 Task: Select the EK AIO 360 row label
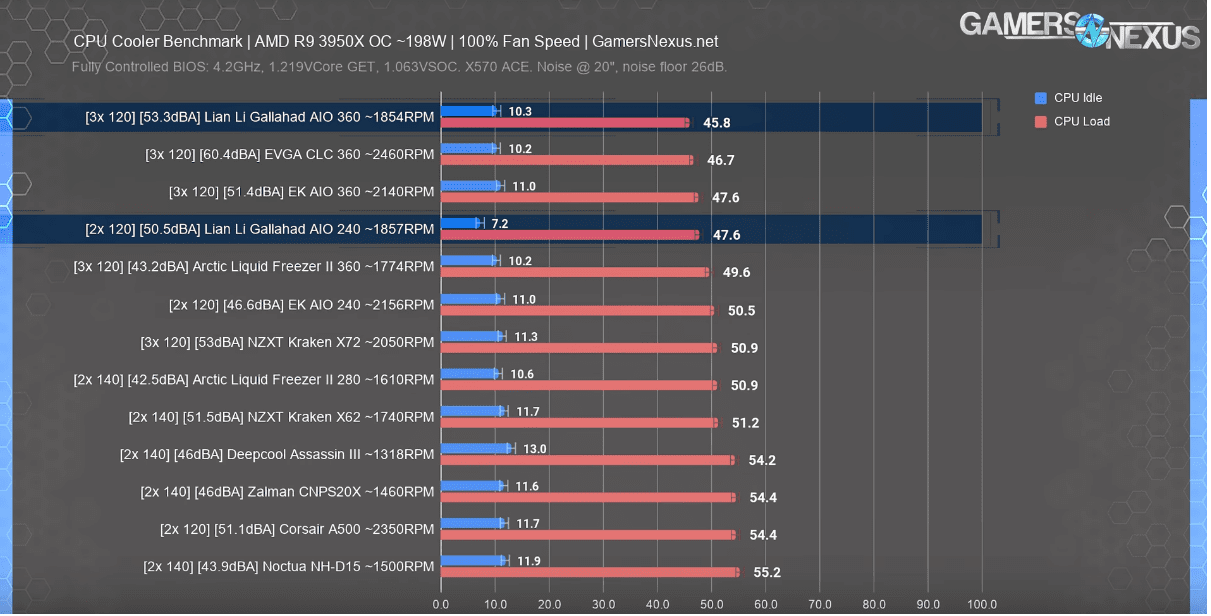pos(302,191)
